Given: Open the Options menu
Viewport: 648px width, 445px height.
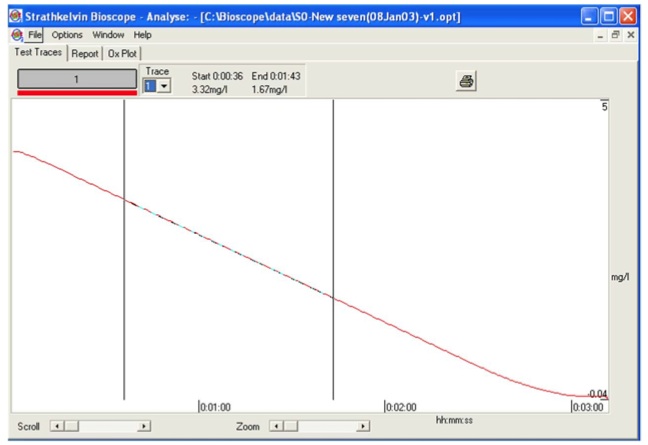Looking at the screenshot, I should [x=67, y=35].
